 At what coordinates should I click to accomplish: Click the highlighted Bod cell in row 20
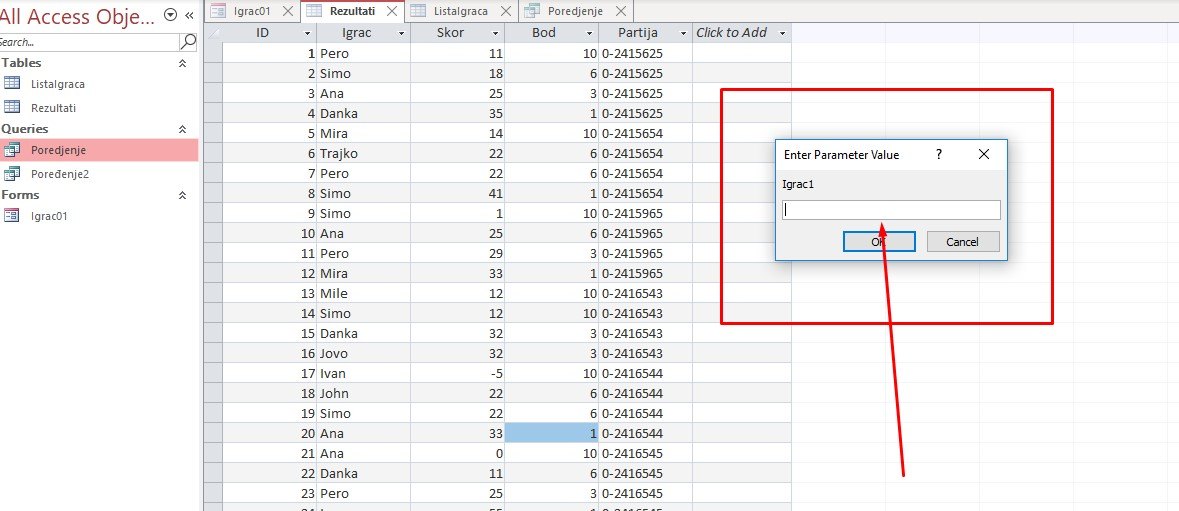click(552, 433)
